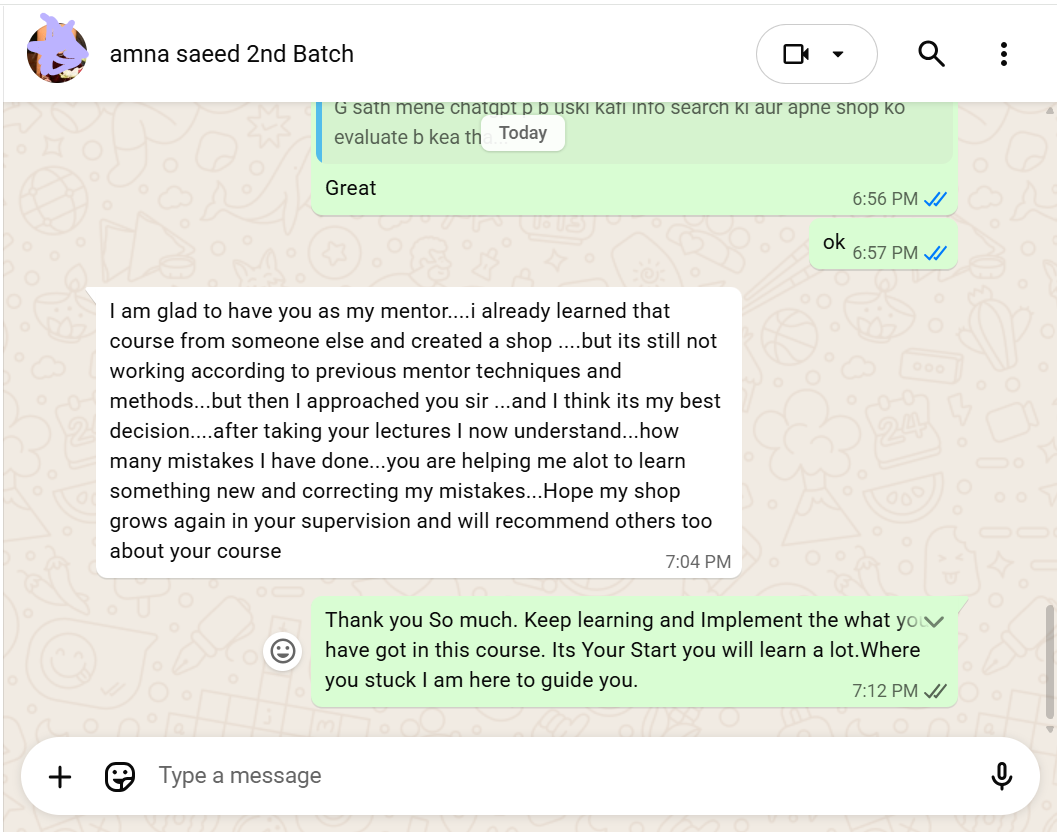Open the video call button
Viewport: 1057px width, 832px height.
(796, 54)
